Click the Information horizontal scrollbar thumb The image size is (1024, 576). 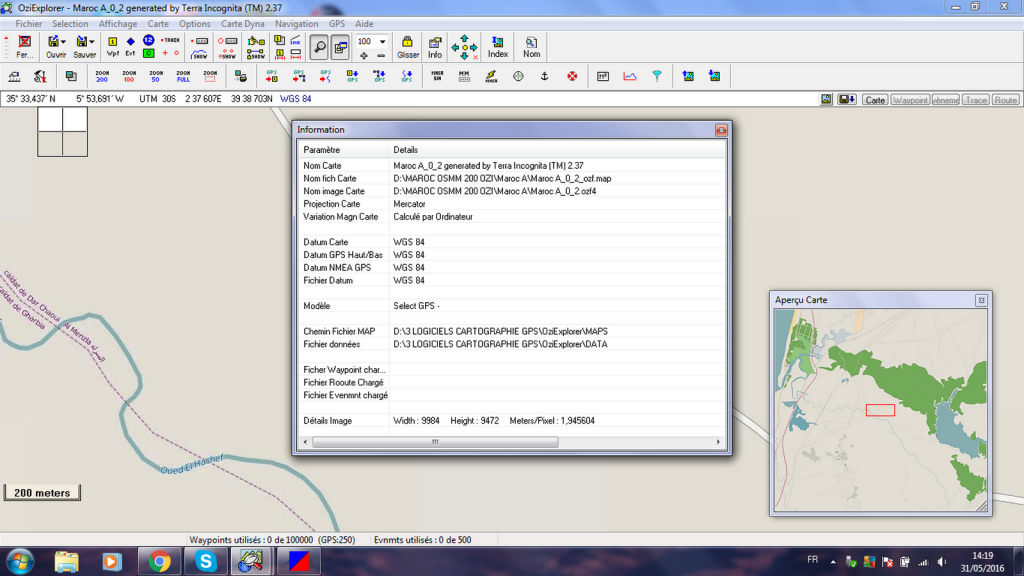[x=435, y=442]
